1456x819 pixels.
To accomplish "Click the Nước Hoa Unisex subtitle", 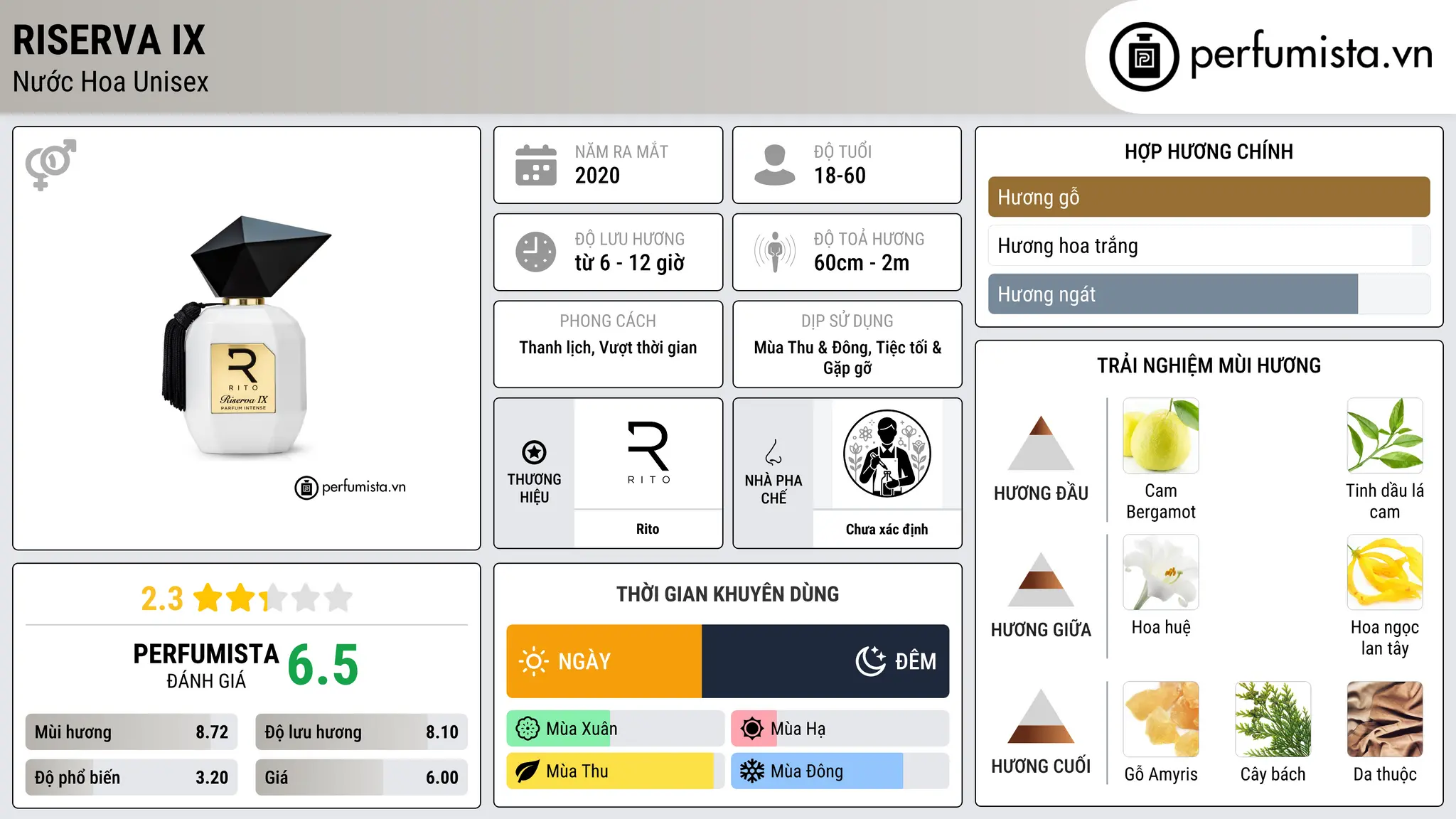I will pos(111,82).
